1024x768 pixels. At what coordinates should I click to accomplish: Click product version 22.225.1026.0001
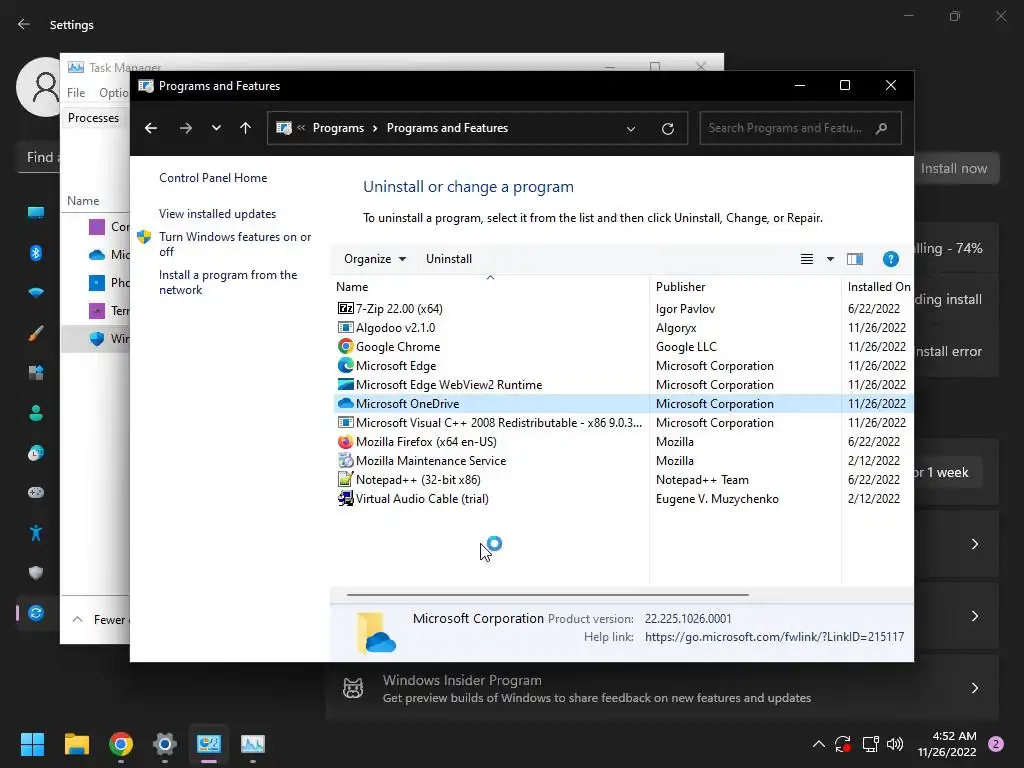[688, 618]
